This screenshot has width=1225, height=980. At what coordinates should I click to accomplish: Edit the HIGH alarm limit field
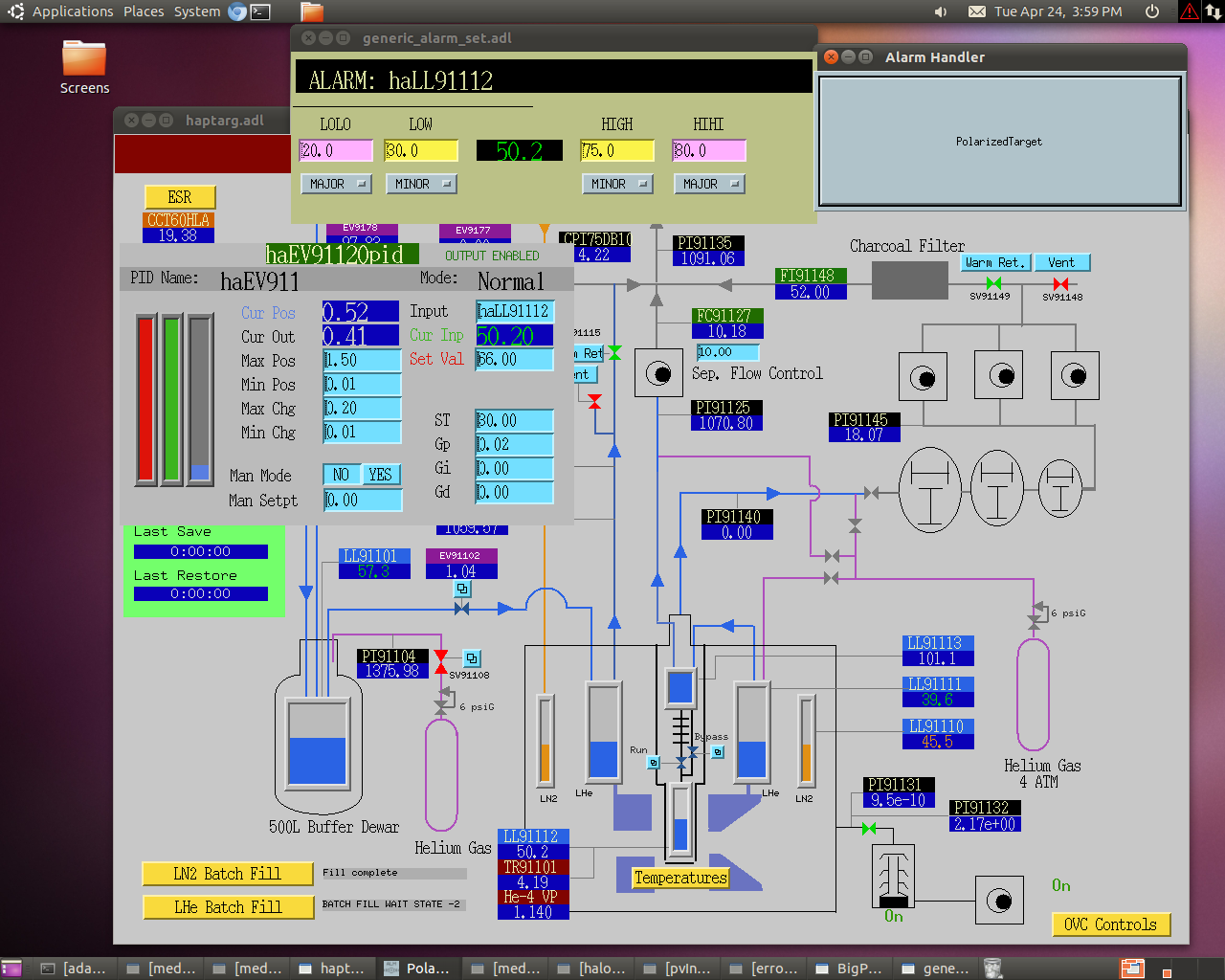(x=617, y=151)
